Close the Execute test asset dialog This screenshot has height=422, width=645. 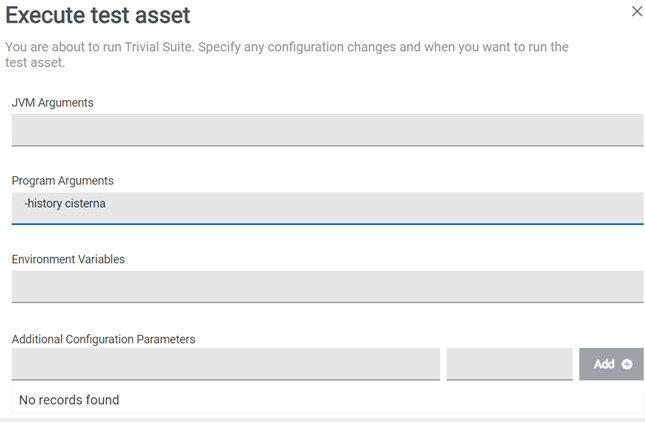click(x=637, y=11)
